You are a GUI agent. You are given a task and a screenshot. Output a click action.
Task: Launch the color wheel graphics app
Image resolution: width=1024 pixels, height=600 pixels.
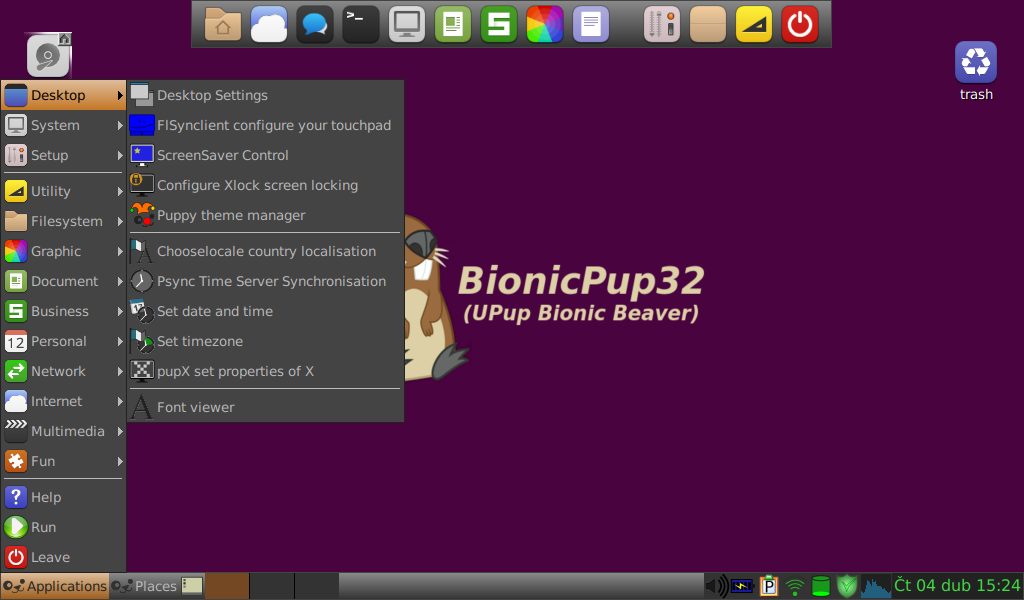click(x=545, y=23)
